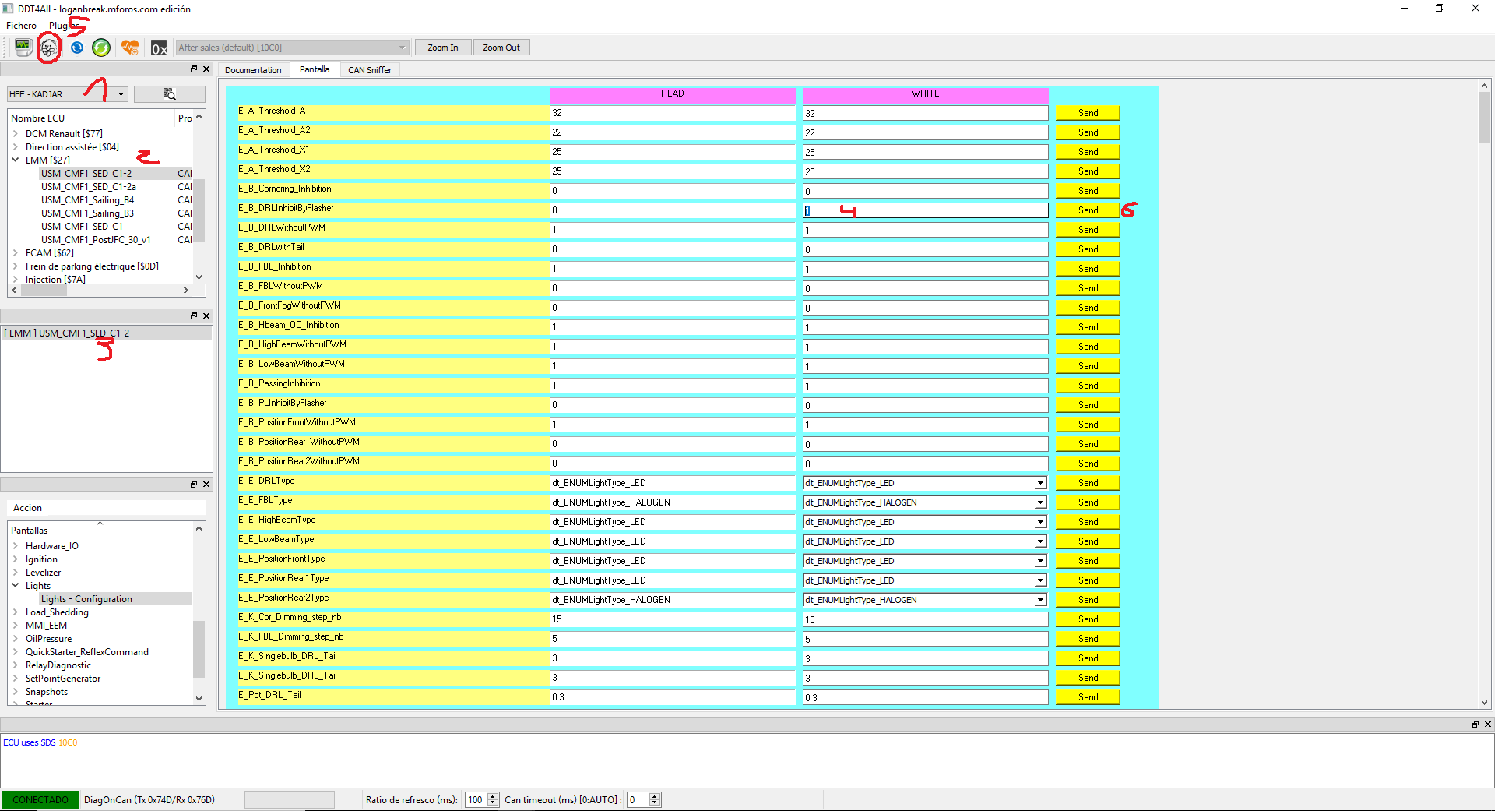
Task: Send the E_K_FBL_Dimming_step_nb value
Action: coord(1088,639)
